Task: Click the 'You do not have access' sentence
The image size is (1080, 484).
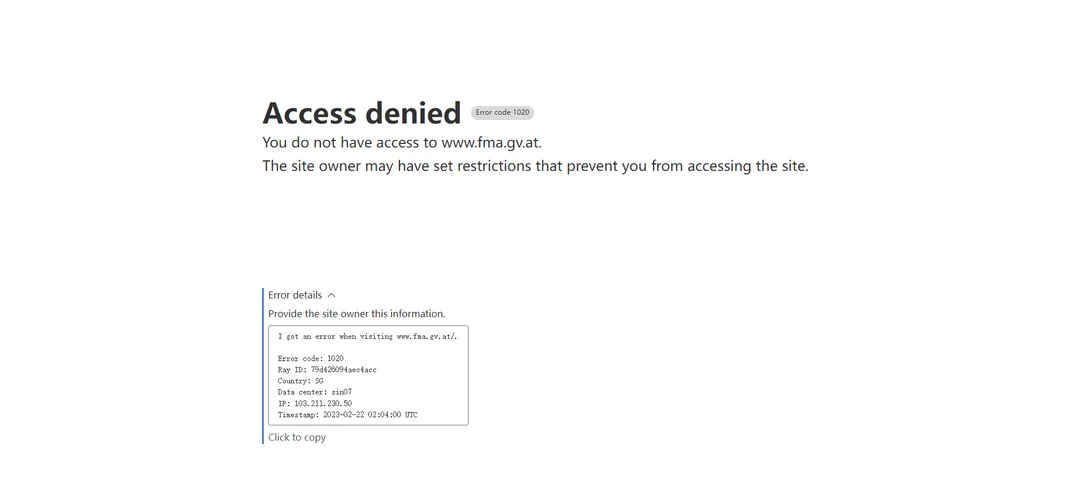Action: coord(402,143)
